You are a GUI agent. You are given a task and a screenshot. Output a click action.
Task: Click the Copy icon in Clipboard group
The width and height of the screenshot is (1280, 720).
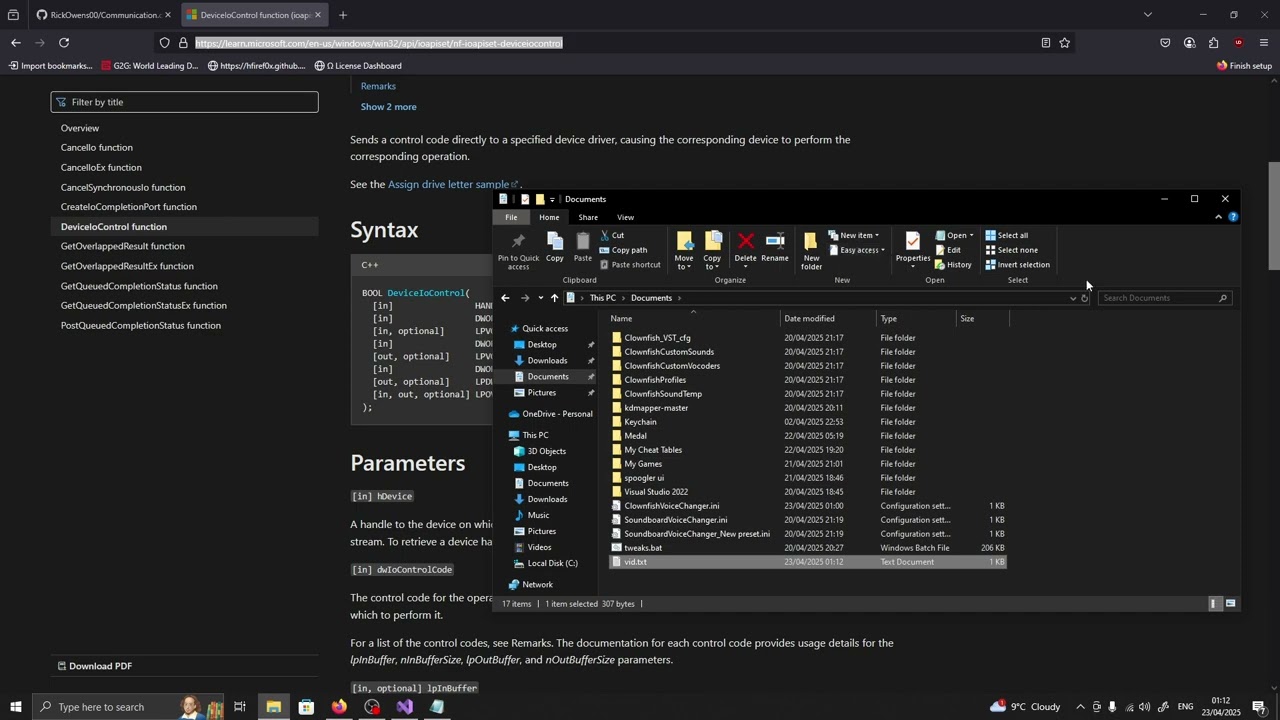555,247
